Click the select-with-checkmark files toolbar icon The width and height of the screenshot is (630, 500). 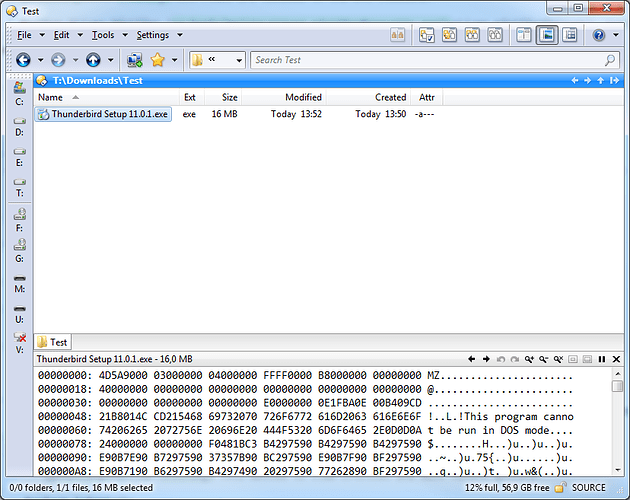pyautogui.click(x=427, y=35)
